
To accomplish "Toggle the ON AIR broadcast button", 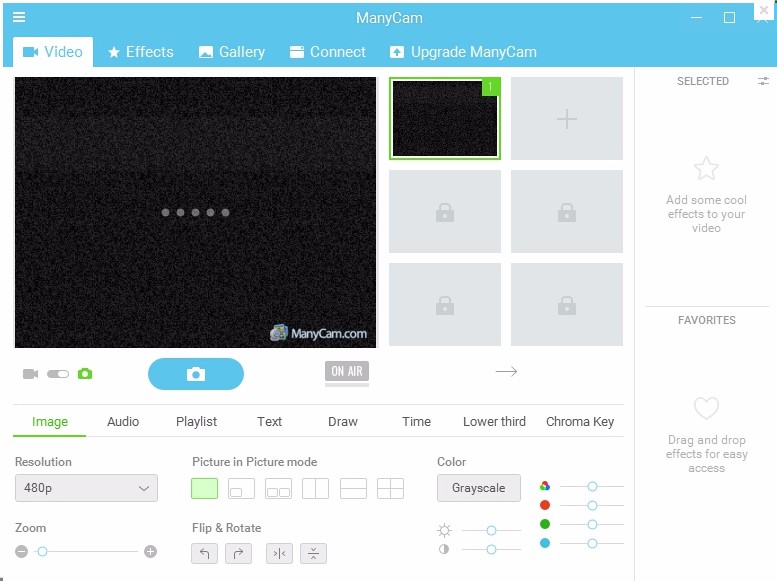I will tap(347, 371).
